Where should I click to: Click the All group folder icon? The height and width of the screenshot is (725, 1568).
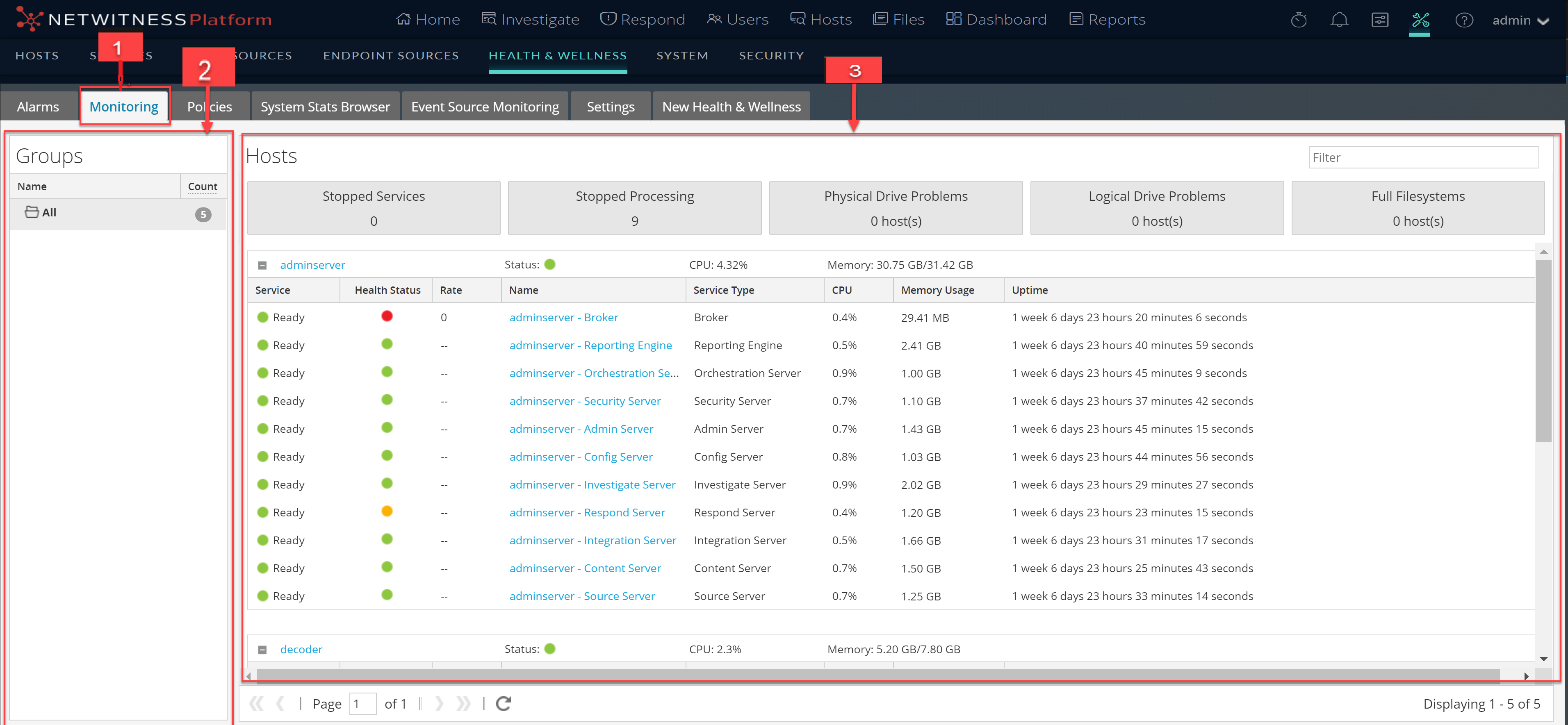tap(32, 212)
